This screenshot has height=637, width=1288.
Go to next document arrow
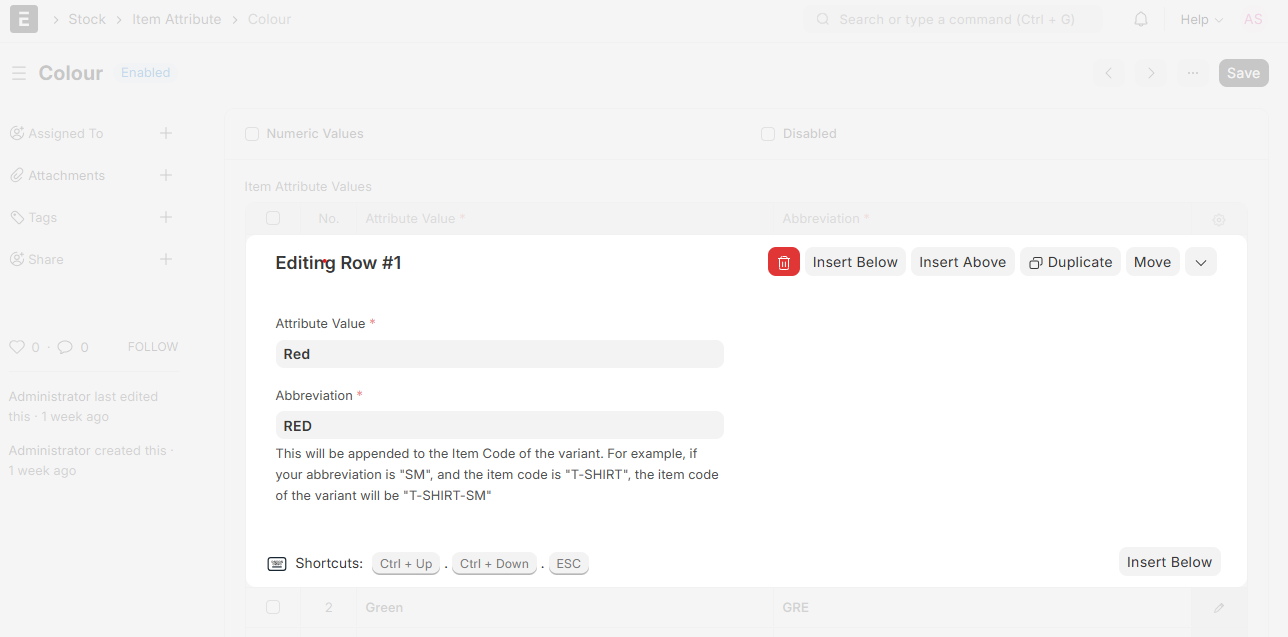click(1151, 73)
